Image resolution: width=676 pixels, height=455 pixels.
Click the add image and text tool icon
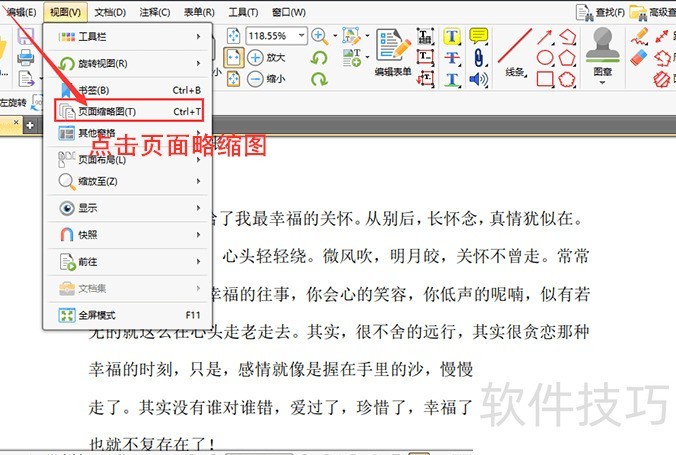(x=351, y=58)
